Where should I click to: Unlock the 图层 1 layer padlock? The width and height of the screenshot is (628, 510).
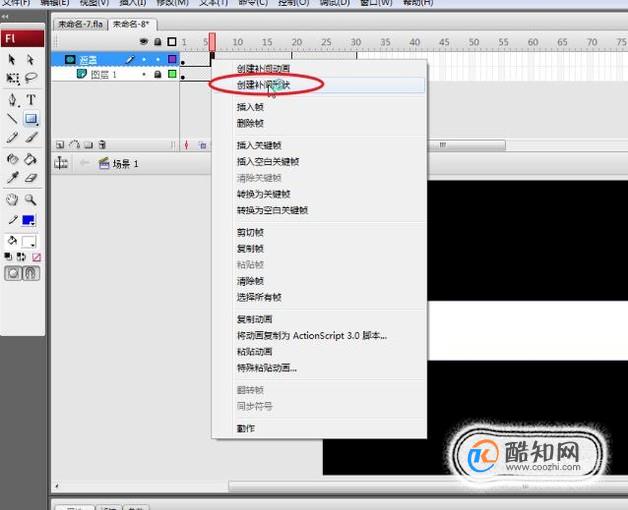[x=158, y=74]
